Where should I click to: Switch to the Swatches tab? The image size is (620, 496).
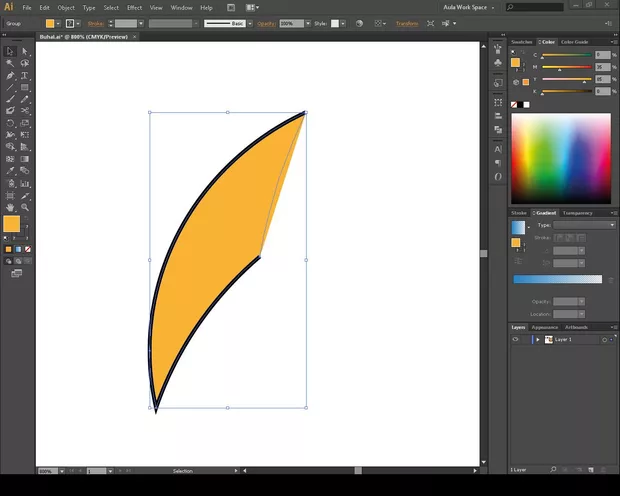[x=522, y=42]
